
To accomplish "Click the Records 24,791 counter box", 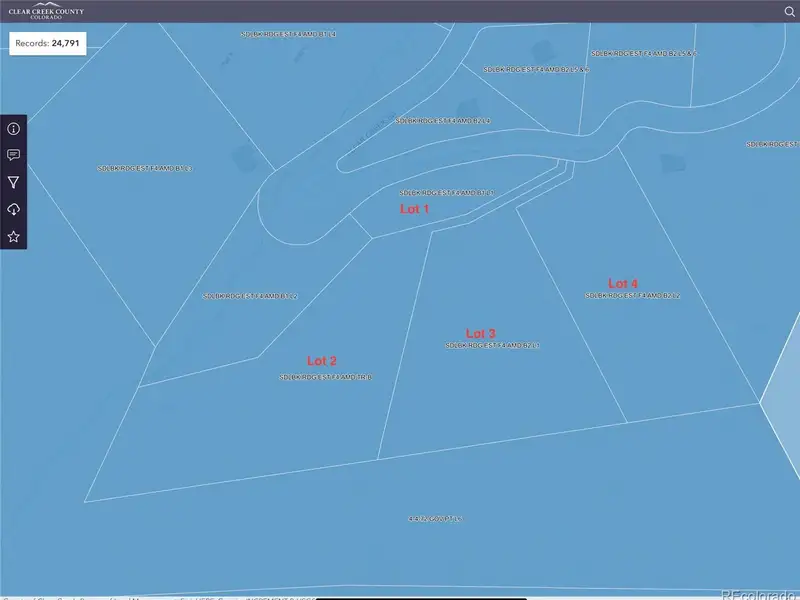I will coord(47,45).
